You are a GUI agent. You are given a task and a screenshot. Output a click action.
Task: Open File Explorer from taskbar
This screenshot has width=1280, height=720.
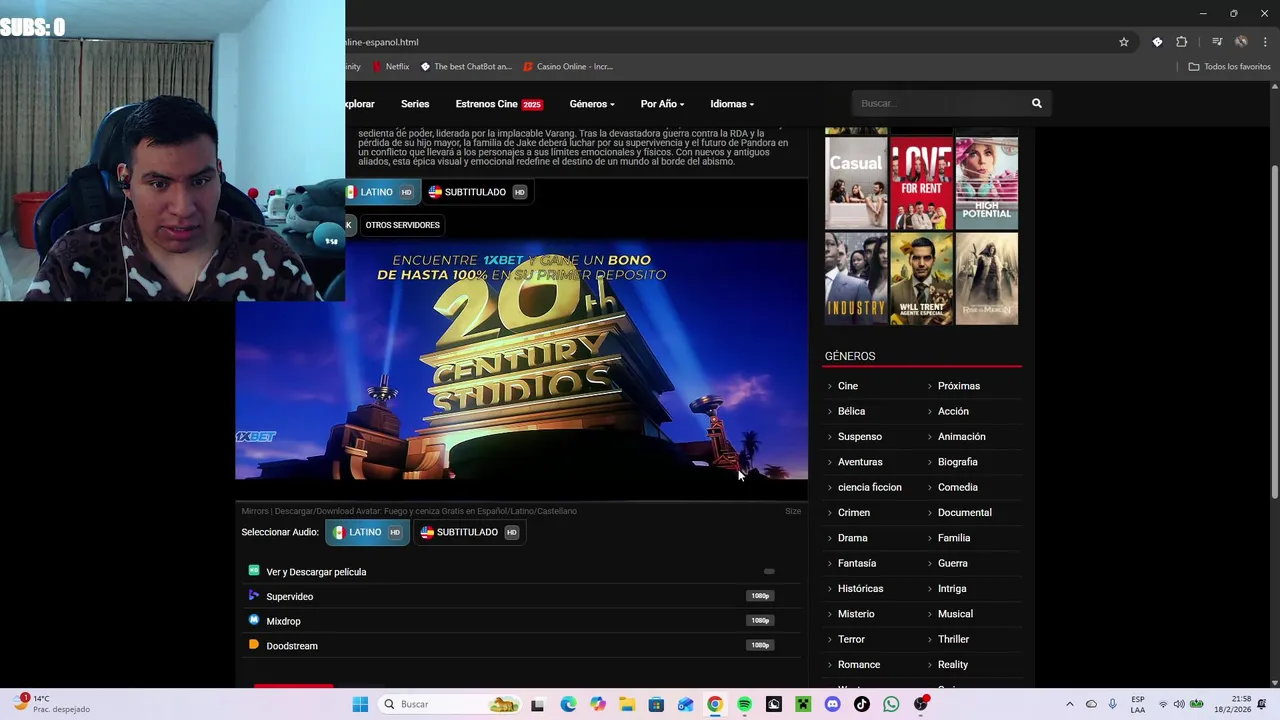tap(627, 704)
